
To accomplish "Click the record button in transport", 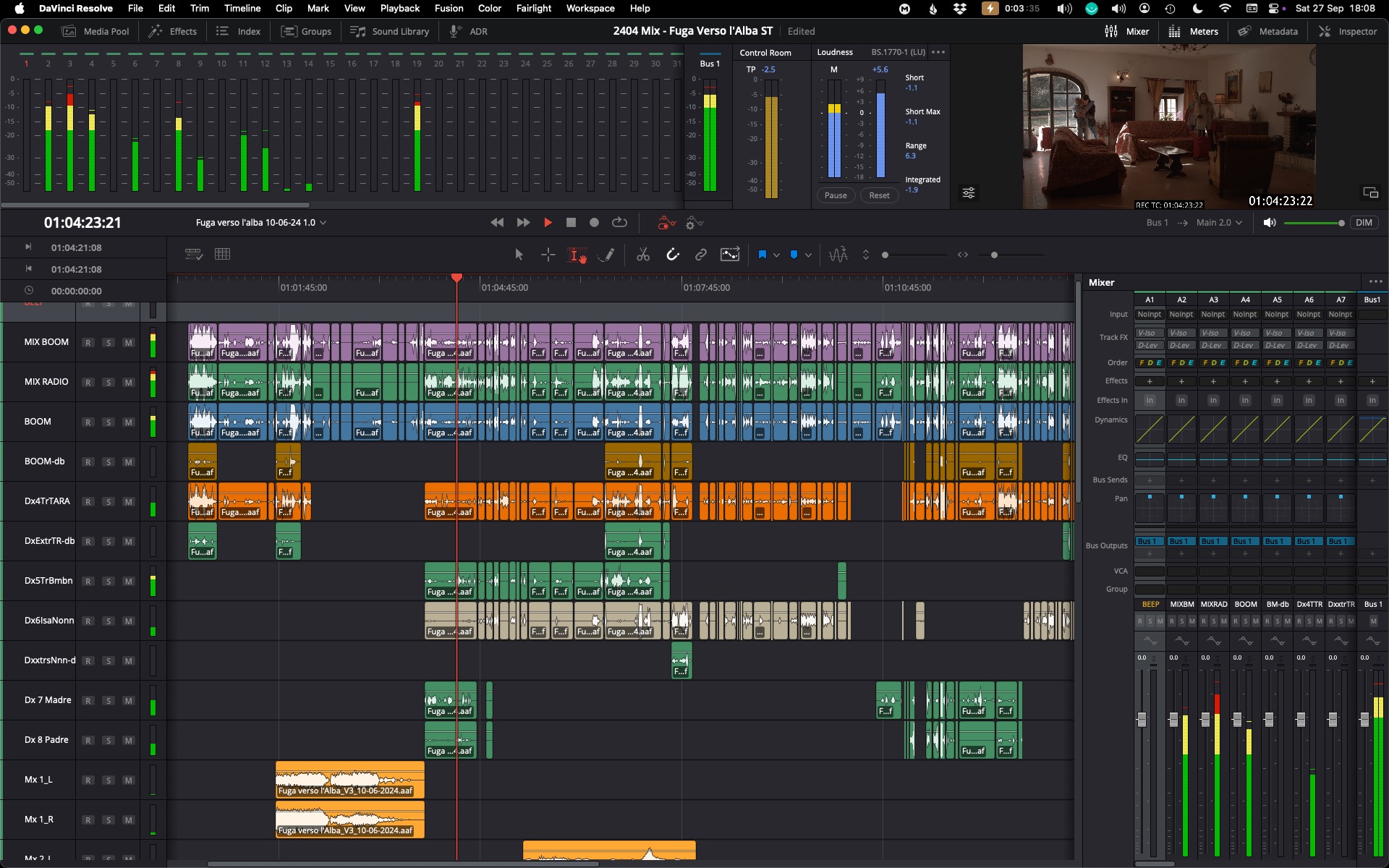I will tap(594, 223).
